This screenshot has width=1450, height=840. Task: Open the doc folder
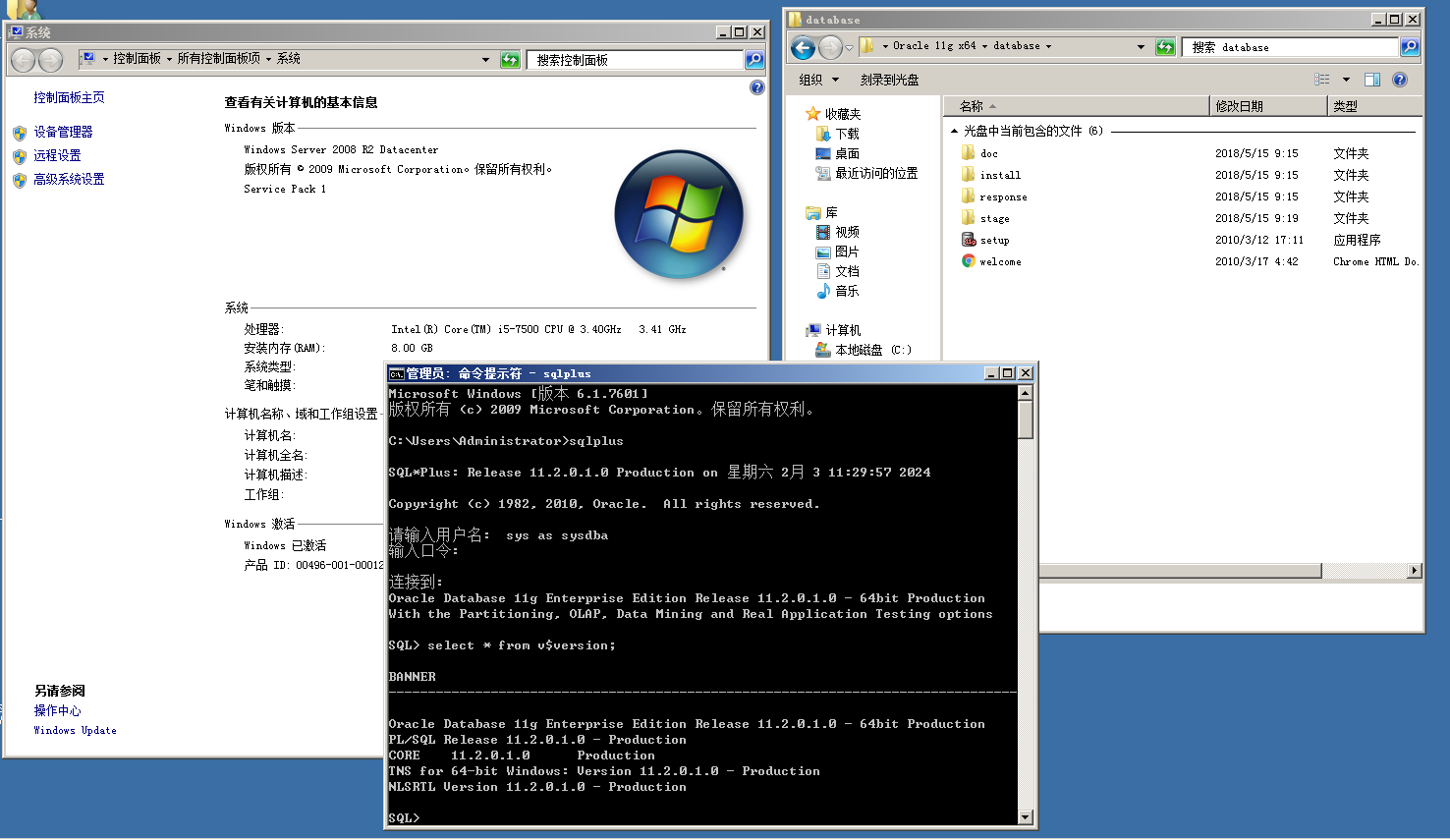tap(988, 153)
